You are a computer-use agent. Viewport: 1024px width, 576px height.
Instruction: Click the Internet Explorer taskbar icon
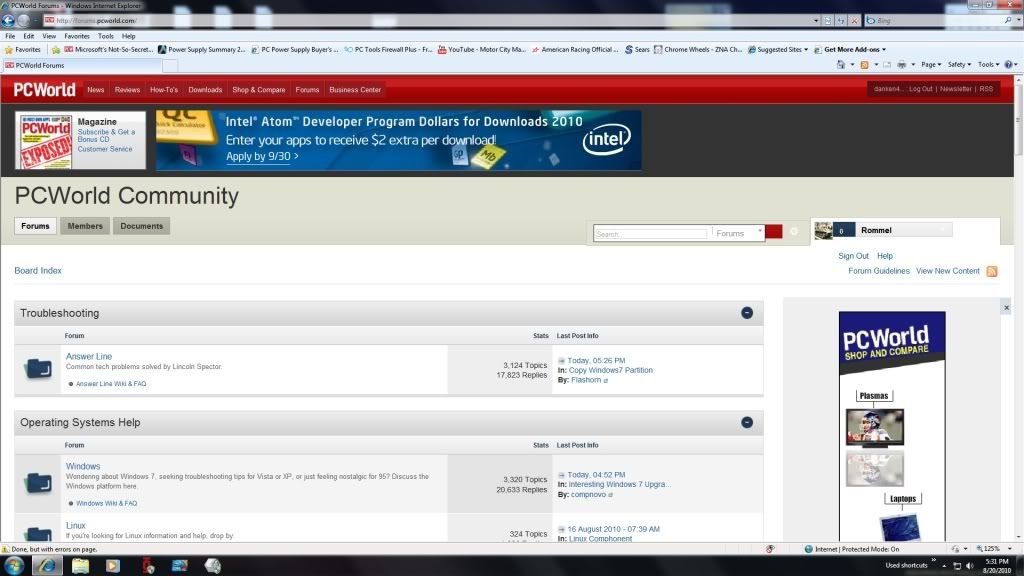(46, 566)
